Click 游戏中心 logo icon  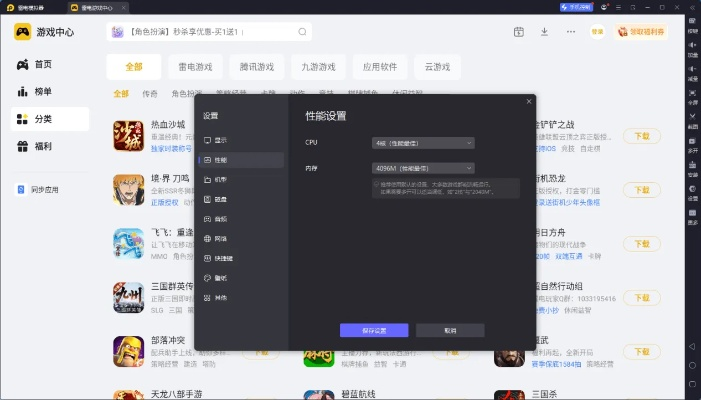click(x=22, y=32)
